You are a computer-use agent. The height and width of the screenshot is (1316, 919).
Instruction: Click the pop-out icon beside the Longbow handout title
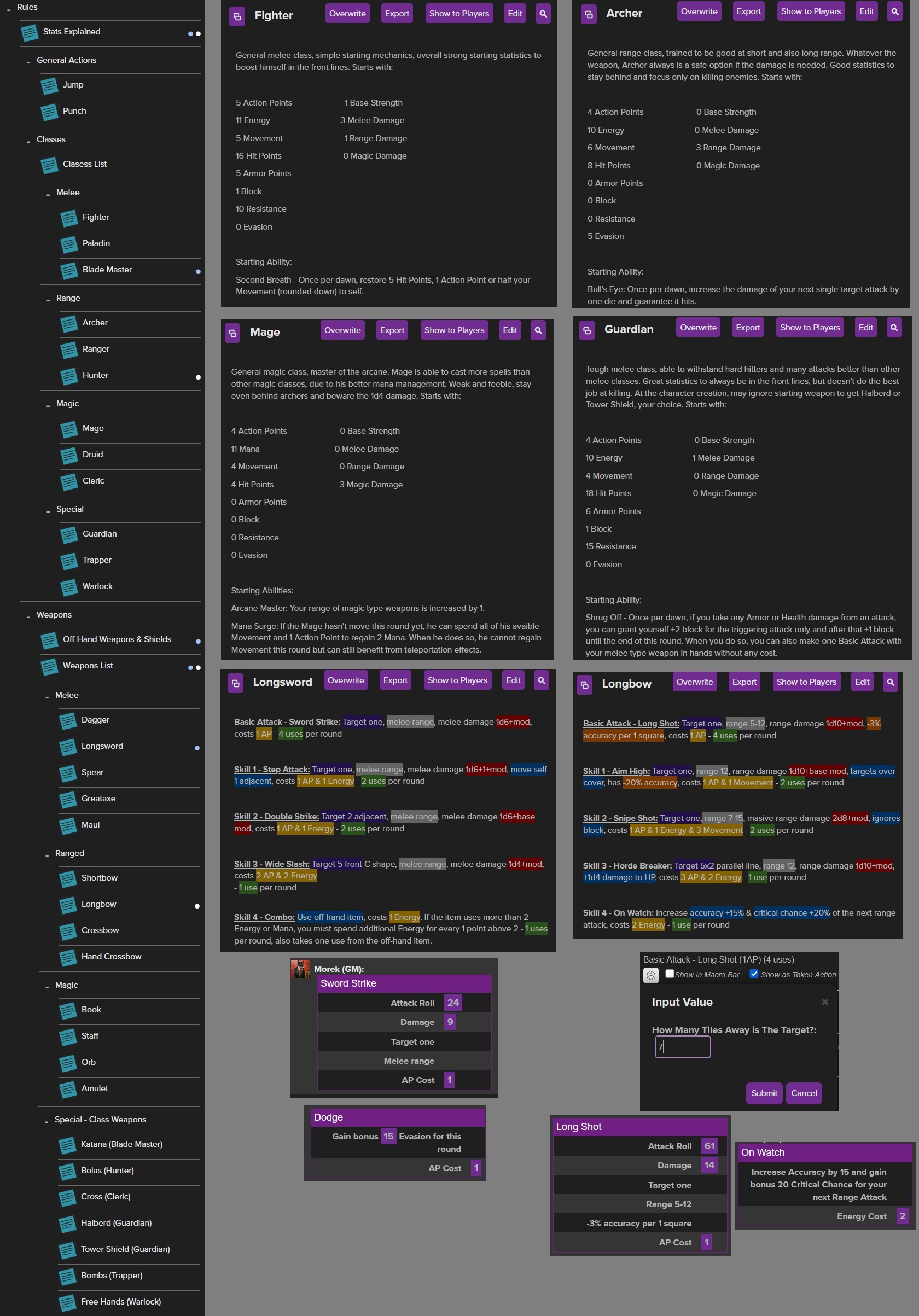[x=584, y=684]
